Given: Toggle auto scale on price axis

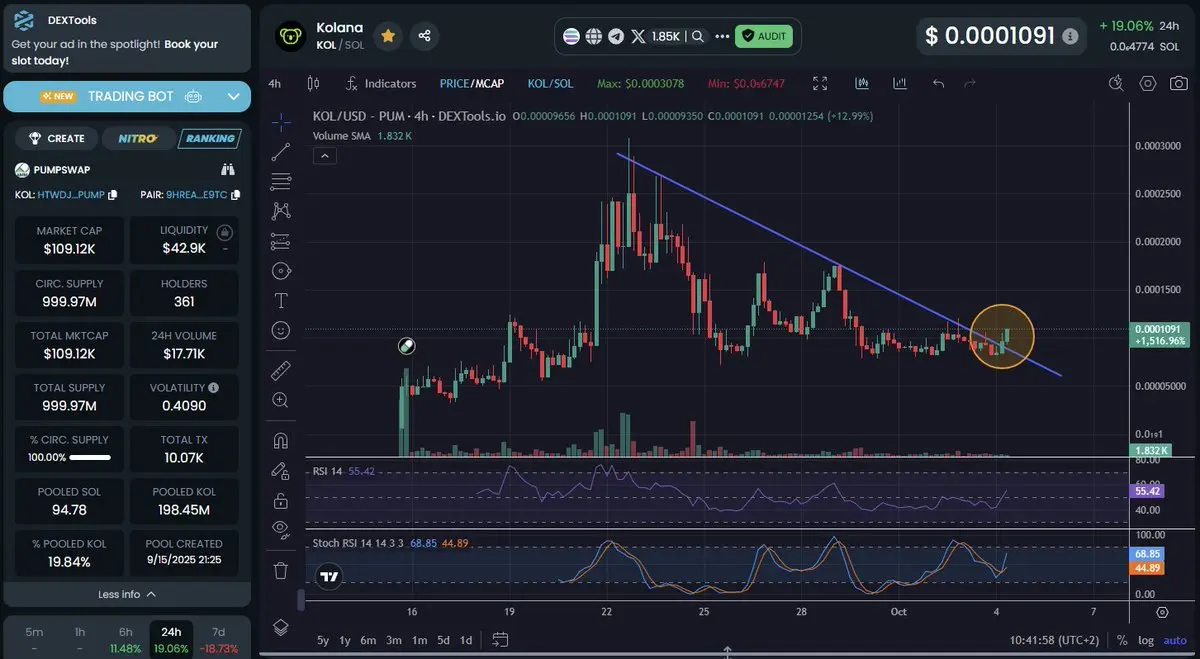Looking at the screenshot, I should click(x=1174, y=640).
